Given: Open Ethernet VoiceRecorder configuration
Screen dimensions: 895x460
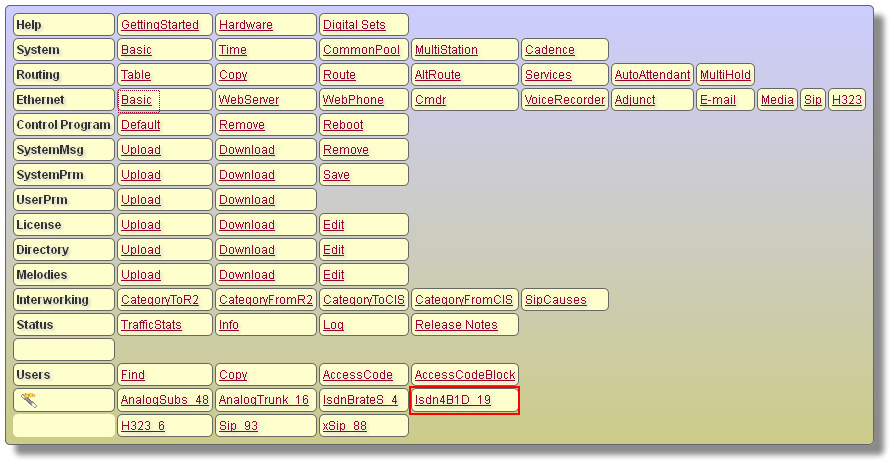Looking at the screenshot, I should [x=565, y=100].
